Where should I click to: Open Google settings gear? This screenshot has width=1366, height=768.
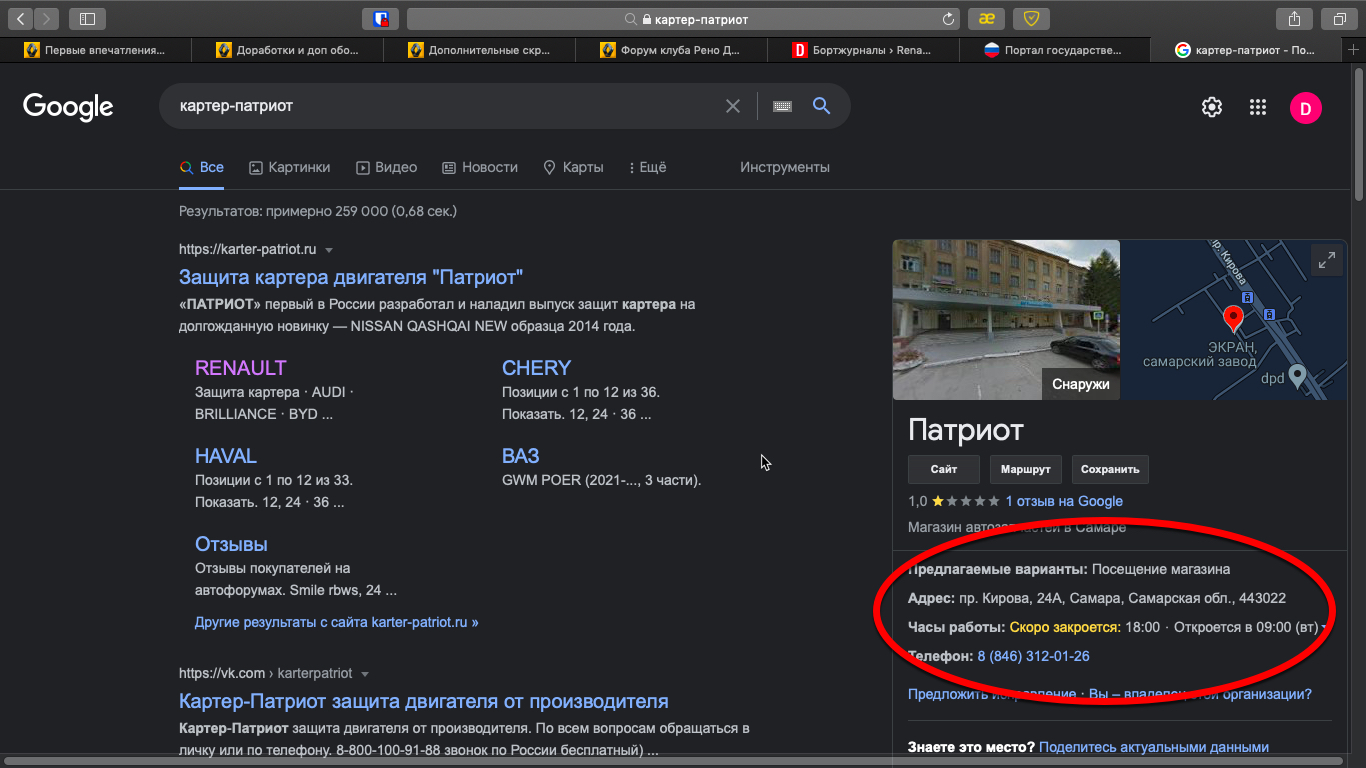pos(1212,107)
